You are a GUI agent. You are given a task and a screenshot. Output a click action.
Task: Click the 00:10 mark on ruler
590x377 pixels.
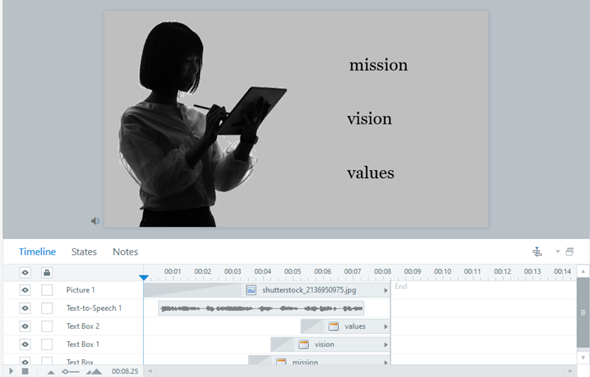coord(442,272)
